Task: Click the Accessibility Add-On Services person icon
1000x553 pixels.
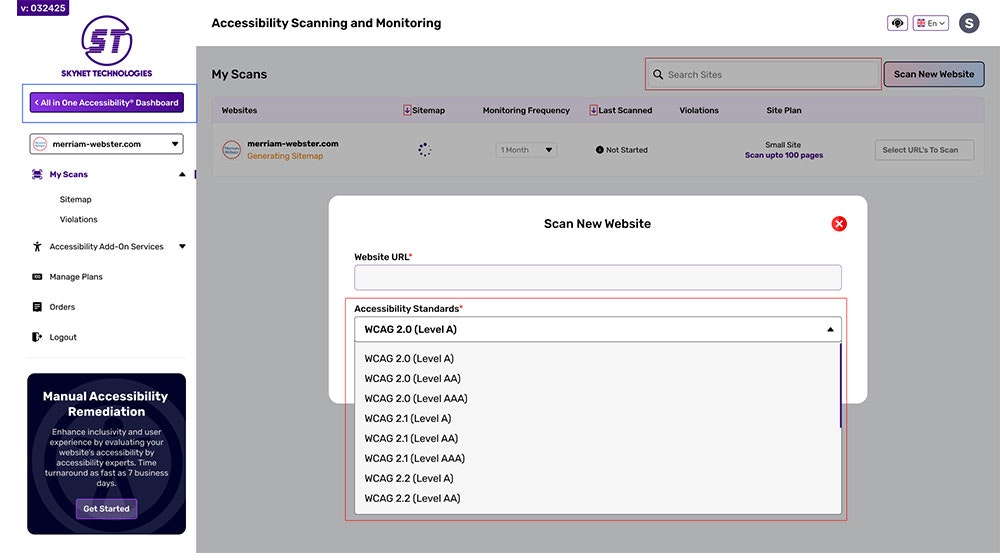Action: click(x=37, y=246)
